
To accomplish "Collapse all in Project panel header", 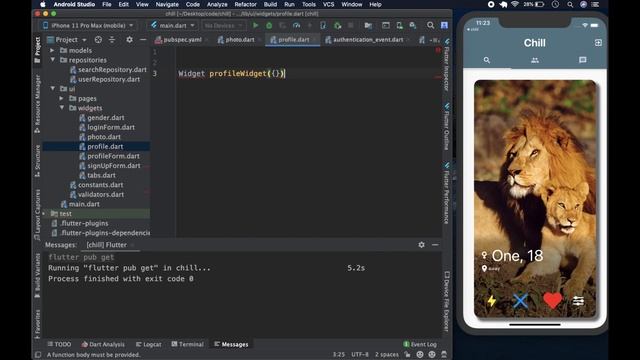I will [112, 40].
